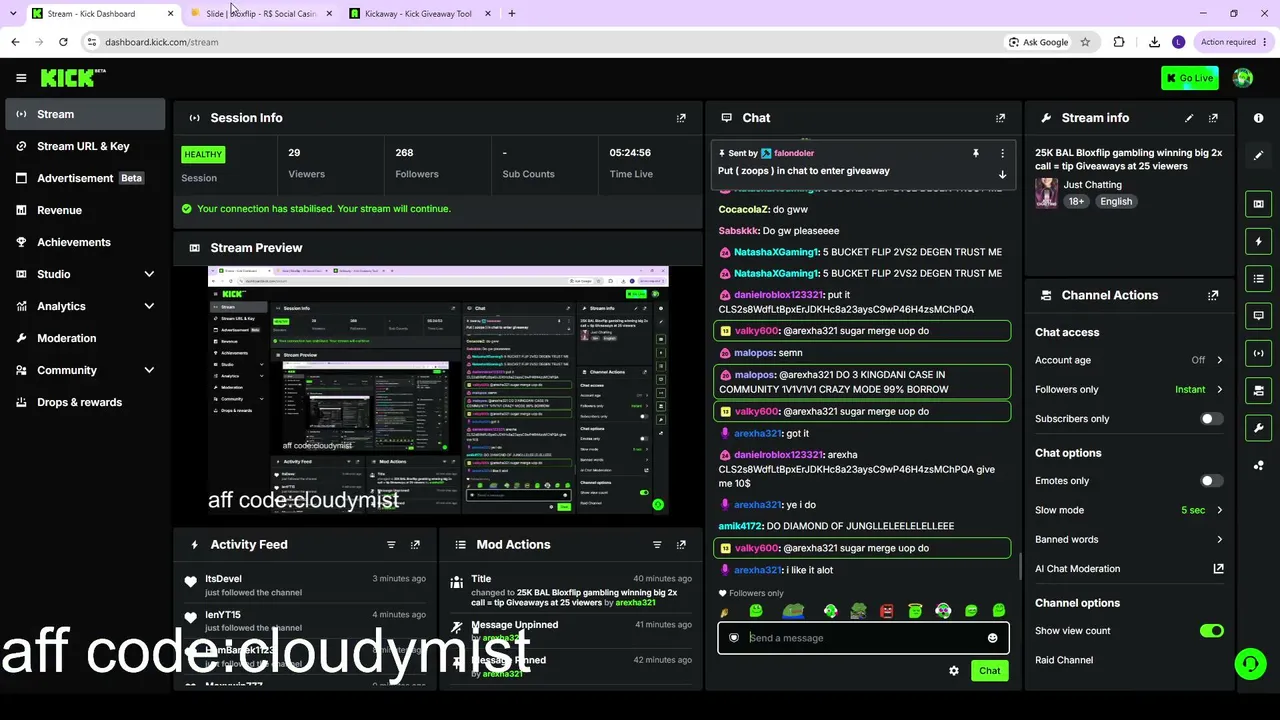Open chat settings gear icon
Viewport: 1280px width, 720px height.
pos(954,671)
